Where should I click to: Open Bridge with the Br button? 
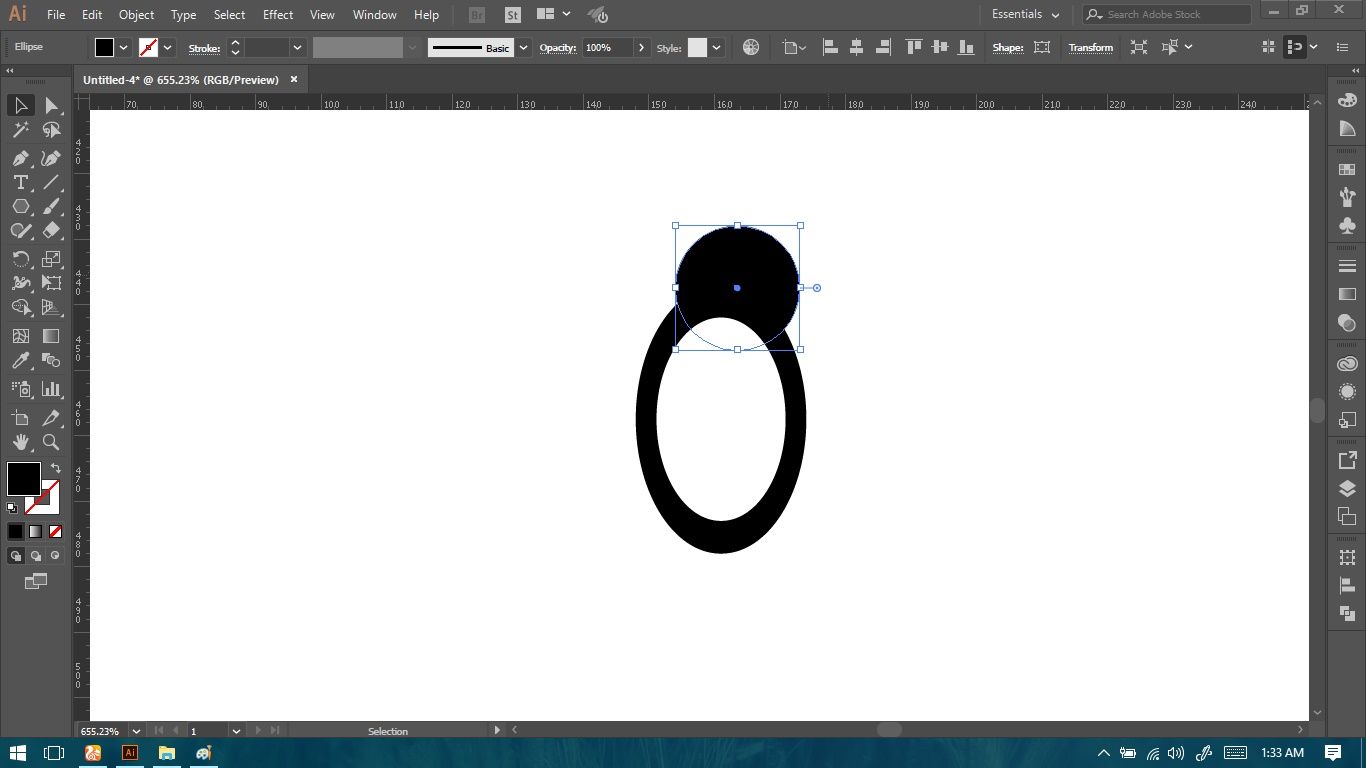pyautogui.click(x=478, y=14)
